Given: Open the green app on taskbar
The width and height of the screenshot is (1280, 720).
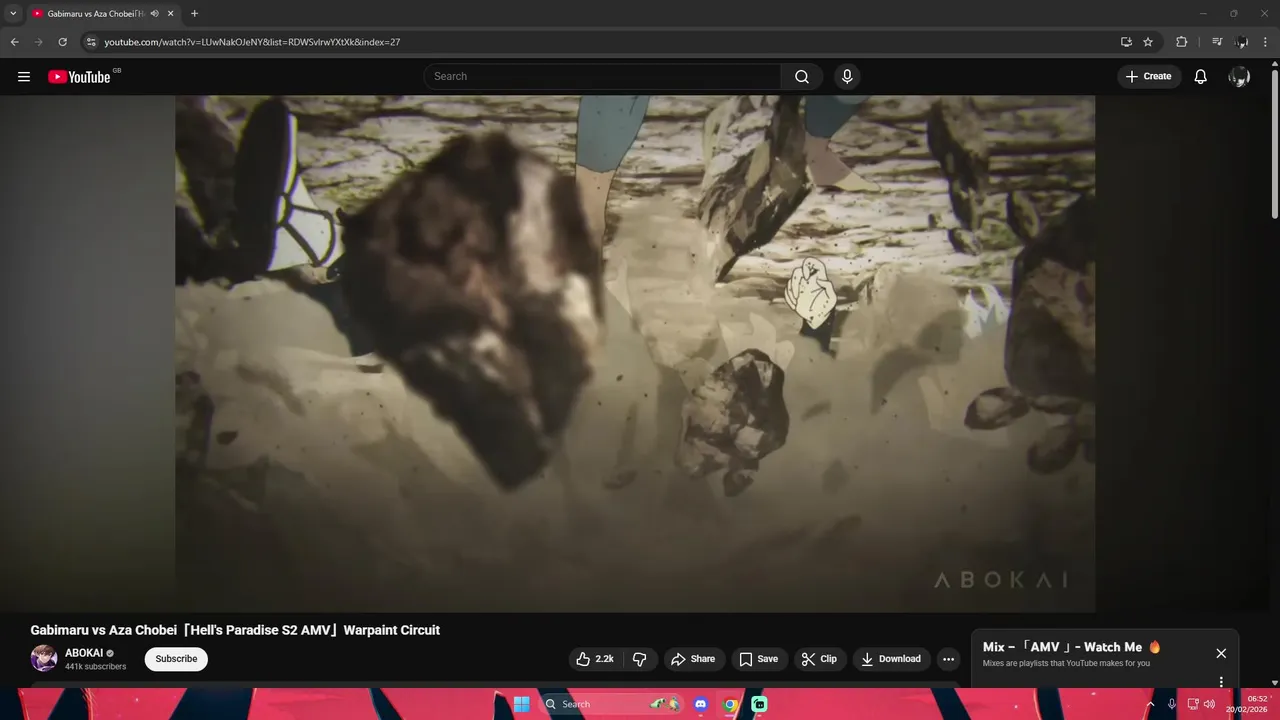Looking at the screenshot, I should [x=759, y=704].
